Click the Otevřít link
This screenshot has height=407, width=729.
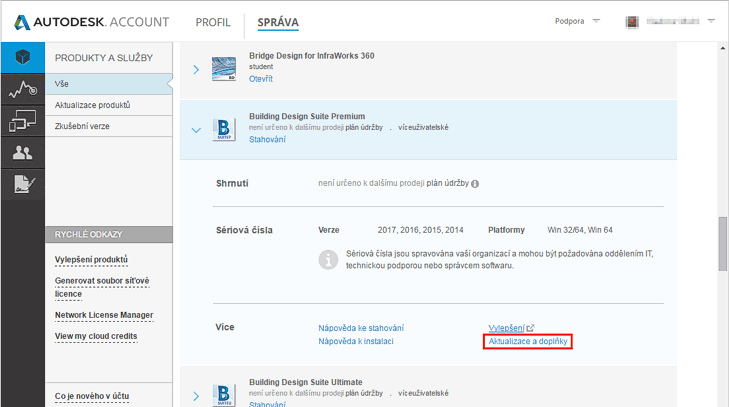coord(261,79)
